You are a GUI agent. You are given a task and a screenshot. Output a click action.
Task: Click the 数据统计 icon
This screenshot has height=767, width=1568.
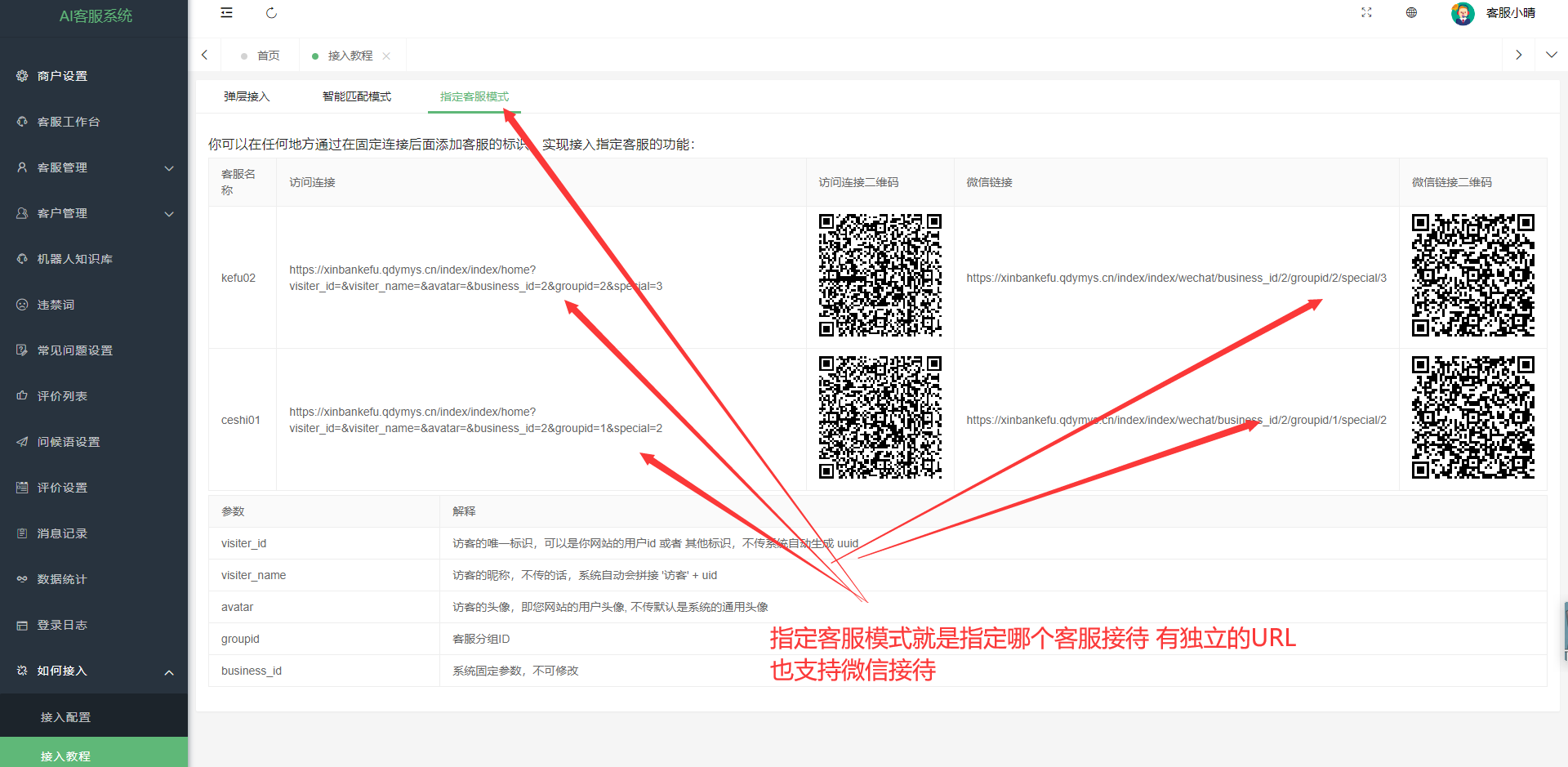(22, 579)
